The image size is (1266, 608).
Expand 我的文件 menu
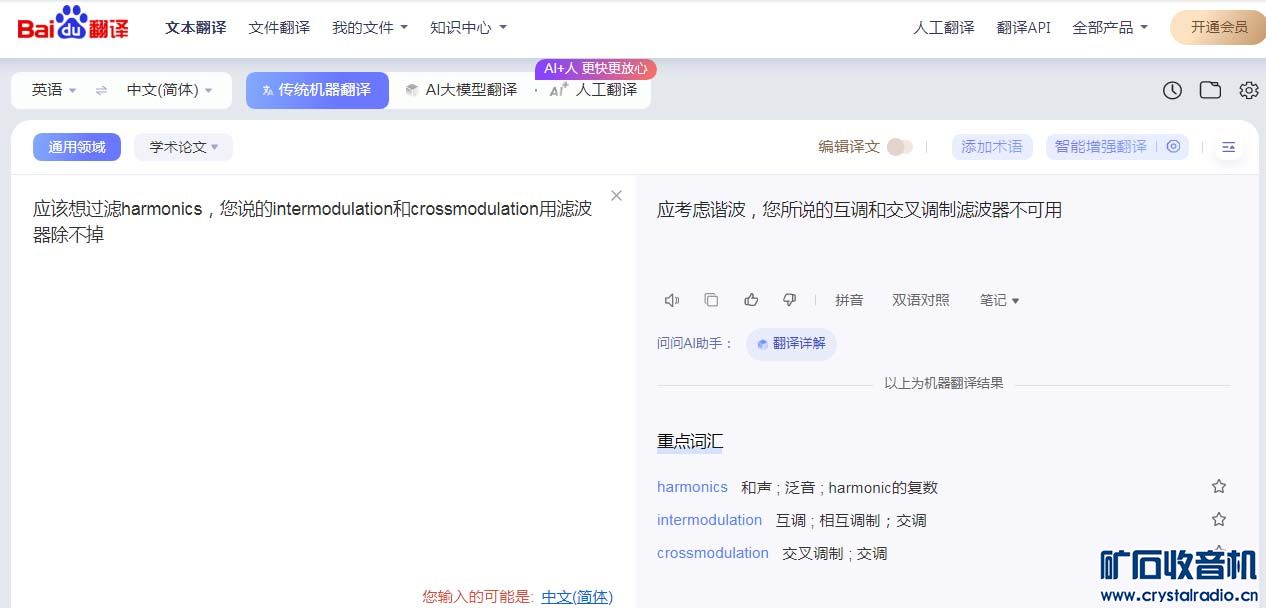370,28
